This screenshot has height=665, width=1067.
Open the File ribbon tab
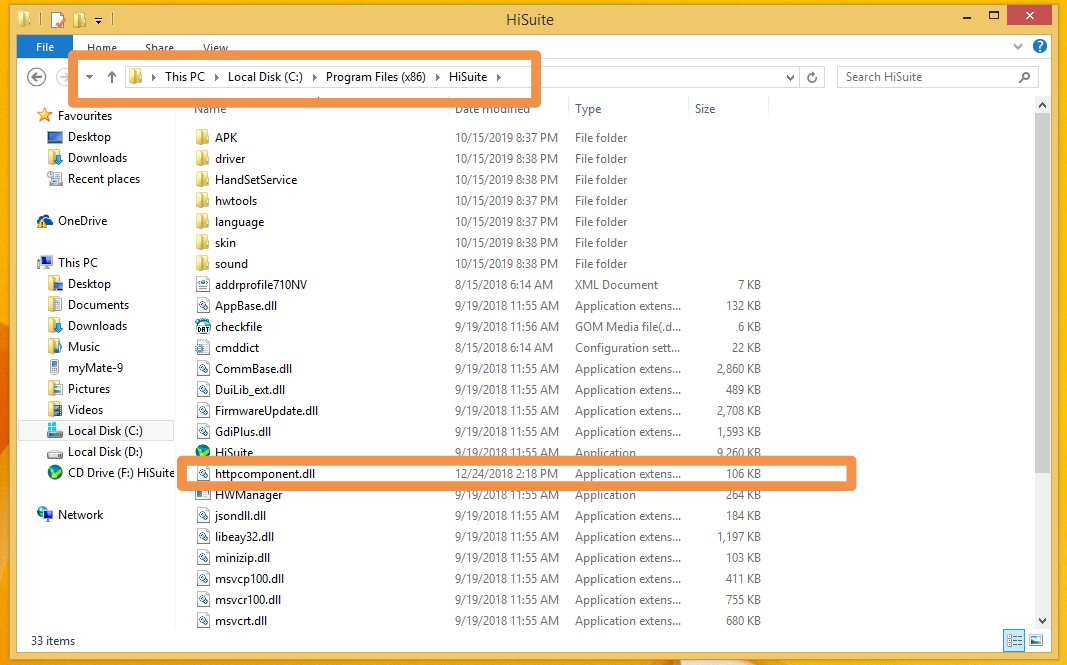point(45,47)
